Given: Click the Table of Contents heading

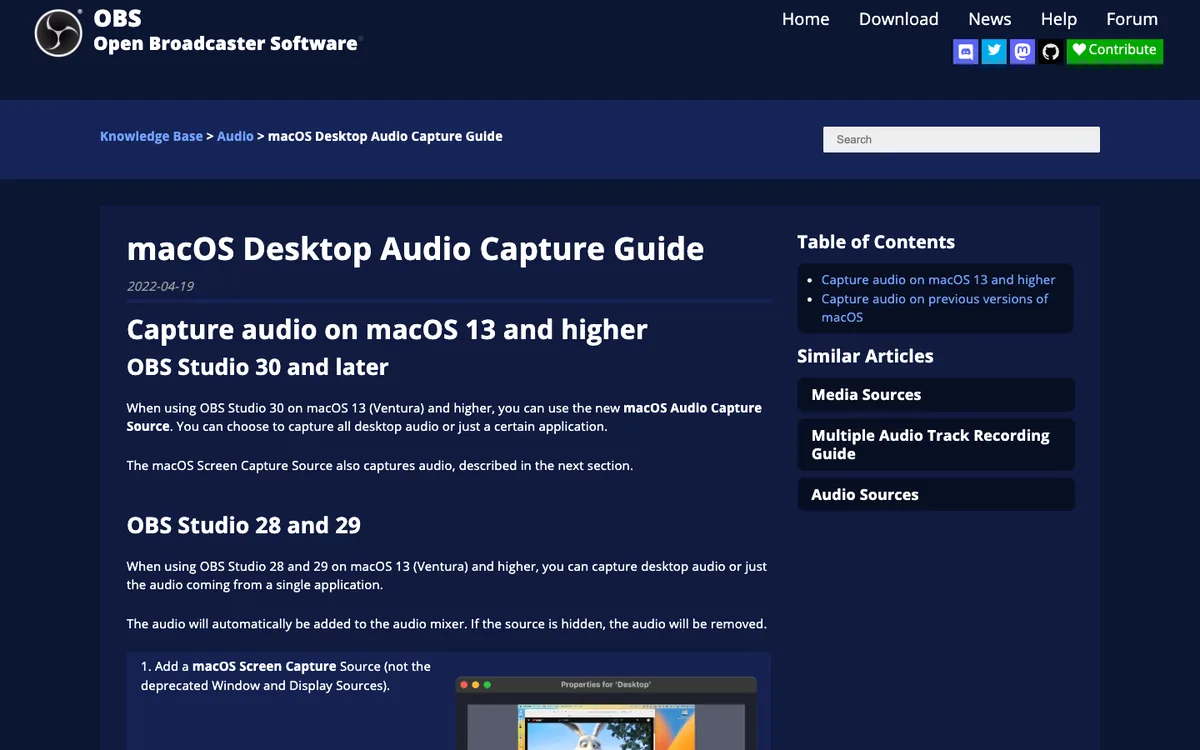Looking at the screenshot, I should point(876,242).
